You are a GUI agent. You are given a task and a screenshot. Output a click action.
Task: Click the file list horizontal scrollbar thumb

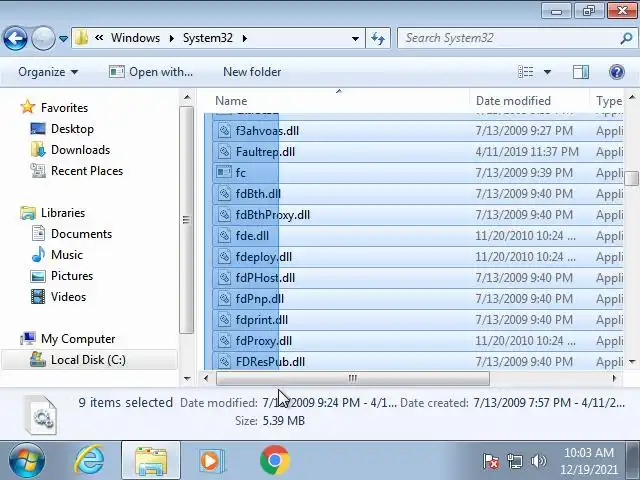[x=353, y=378]
